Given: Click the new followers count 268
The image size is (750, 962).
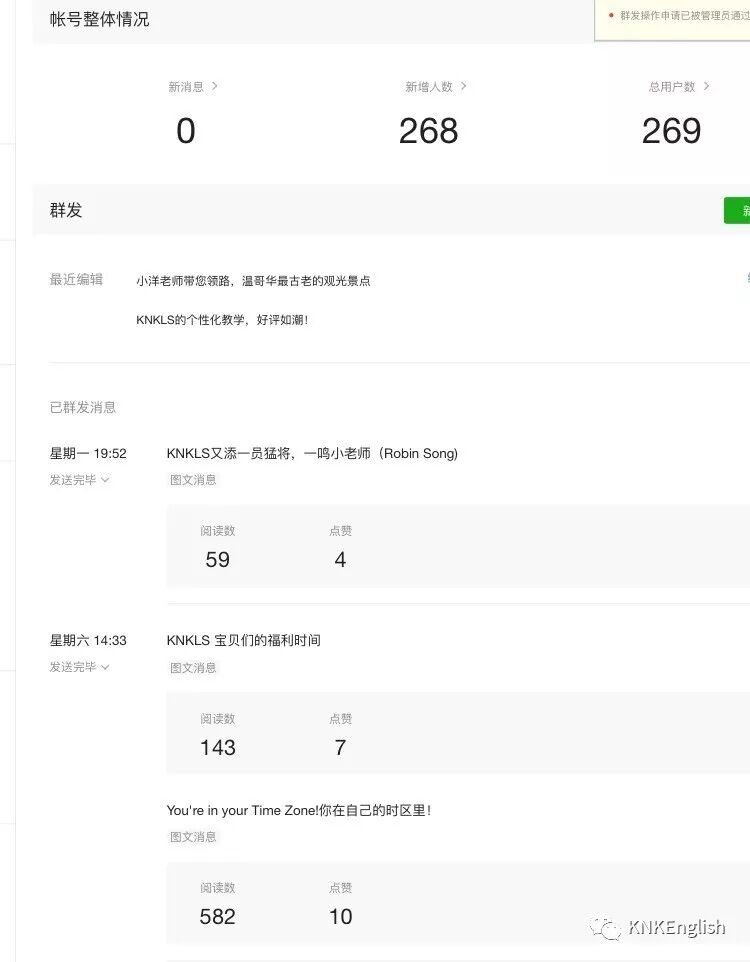Looking at the screenshot, I should [x=428, y=131].
